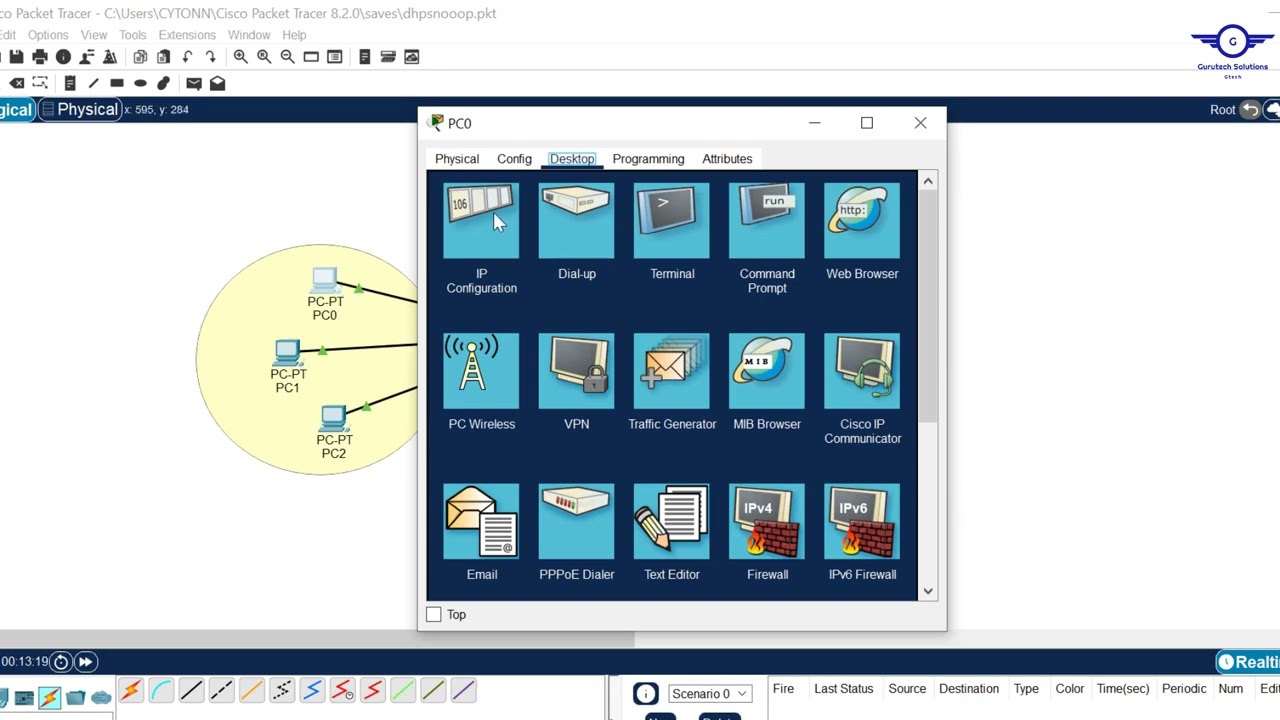
Task: Click the fast forward time button
Action: pos(85,661)
